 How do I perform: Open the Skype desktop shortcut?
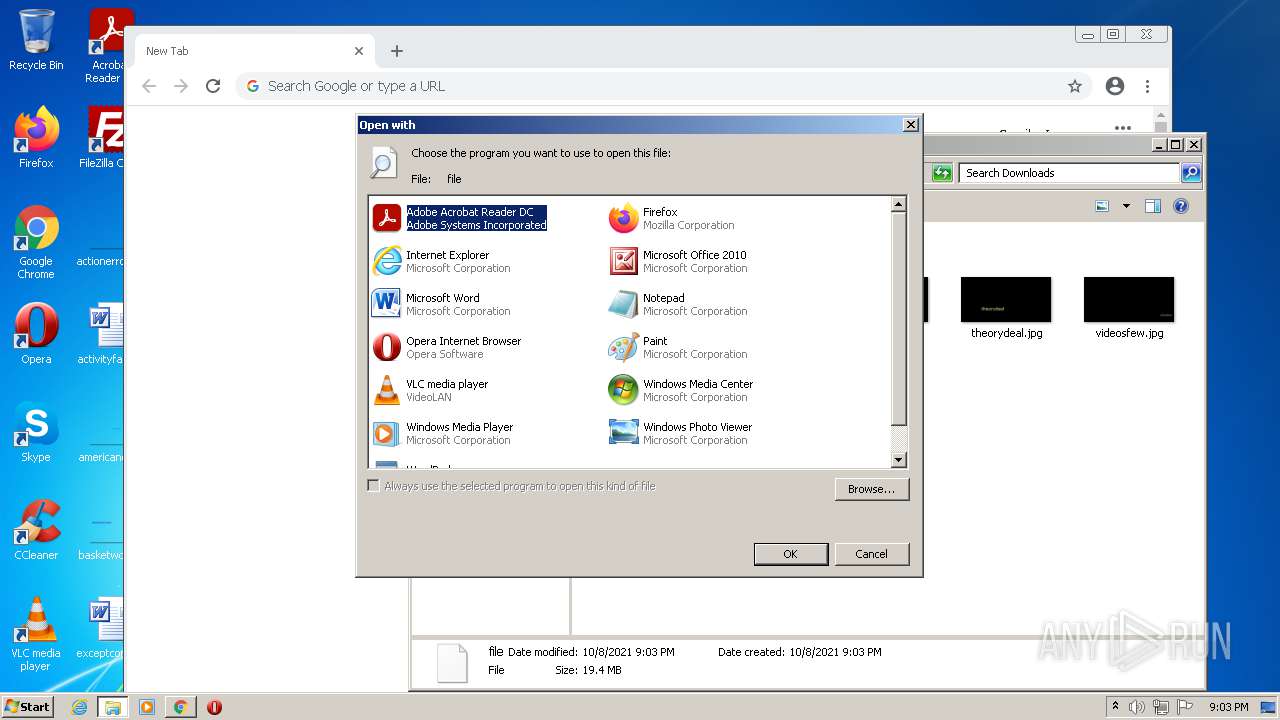(x=36, y=431)
